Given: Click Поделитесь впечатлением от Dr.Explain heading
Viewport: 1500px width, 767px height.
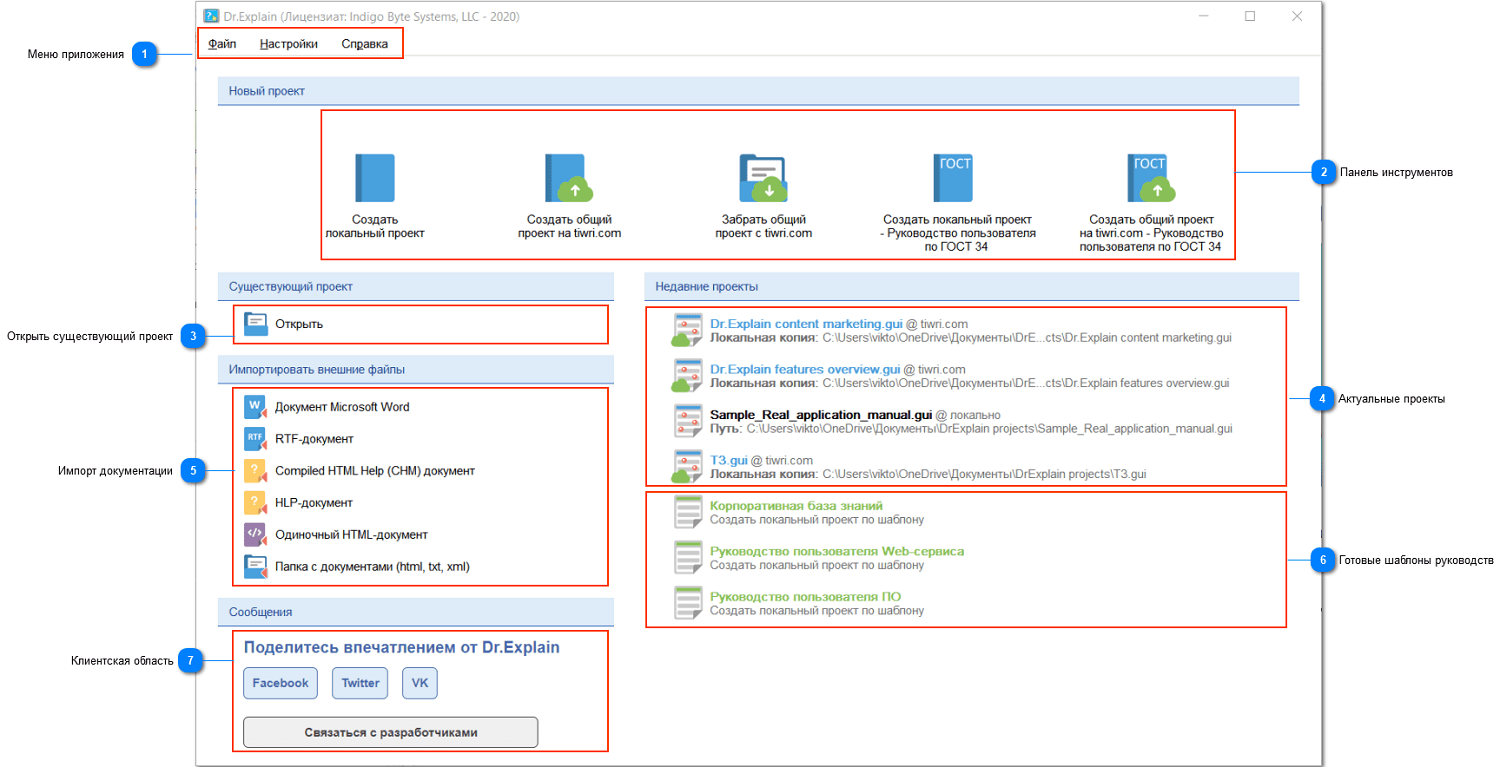Looking at the screenshot, I should click(x=402, y=647).
